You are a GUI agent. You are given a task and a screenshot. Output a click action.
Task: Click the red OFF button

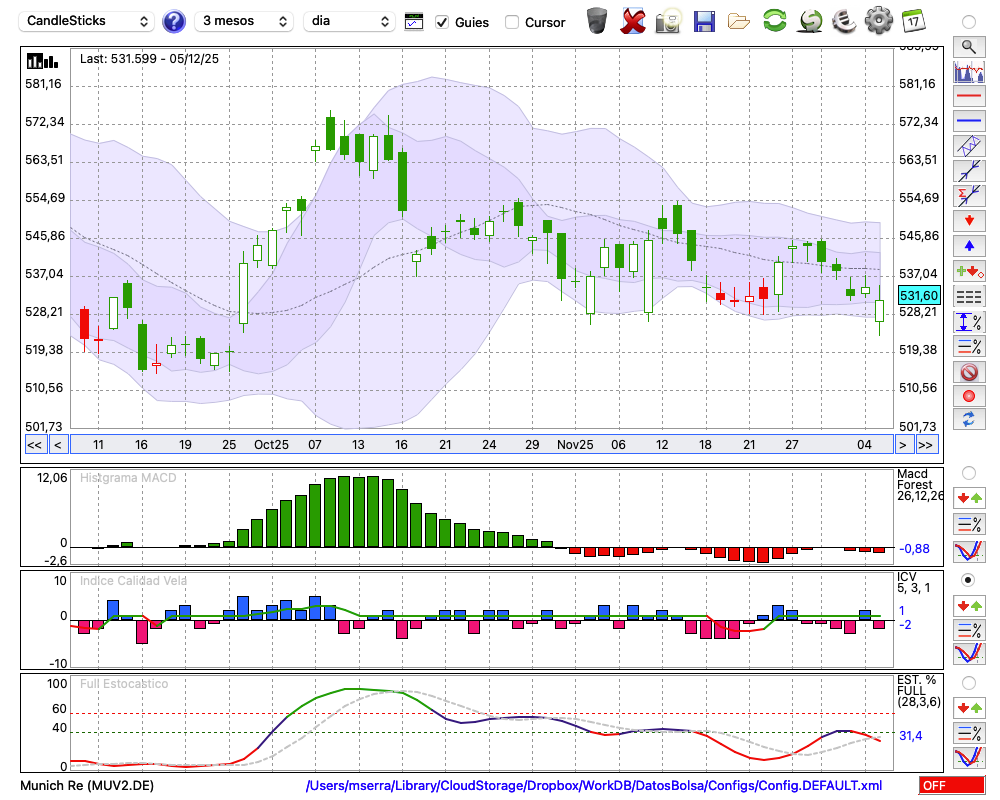pyautogui.click(x=950, y=786)
